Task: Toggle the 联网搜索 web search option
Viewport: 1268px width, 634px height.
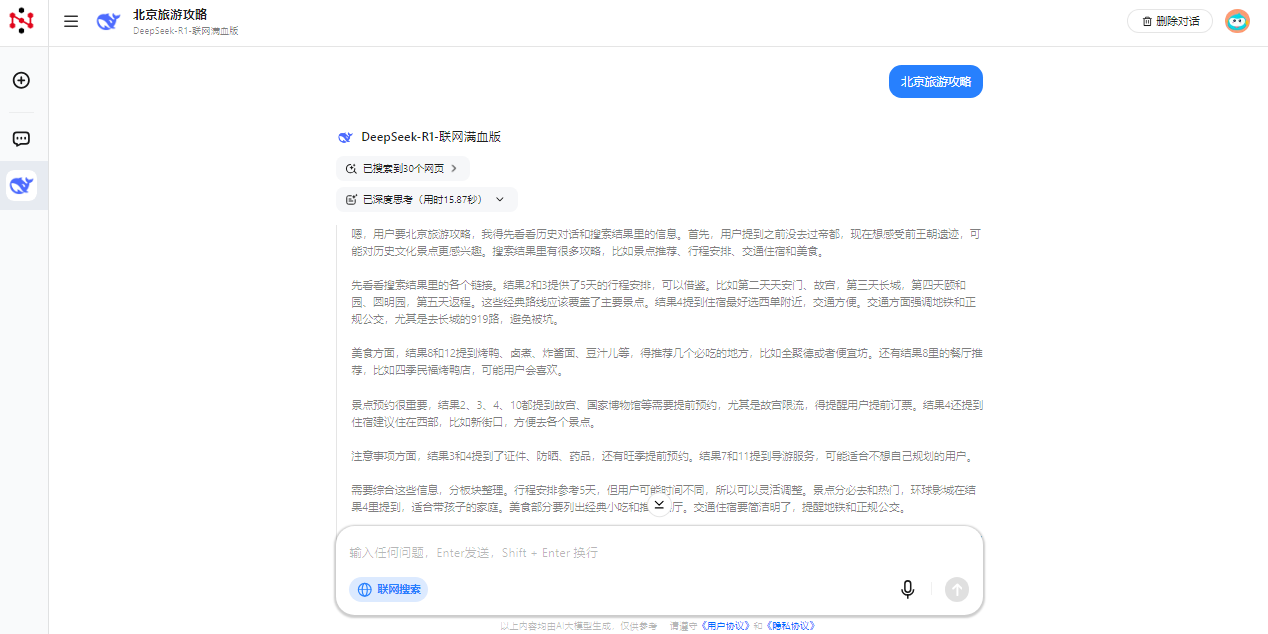Action: [x=389, y=589]
